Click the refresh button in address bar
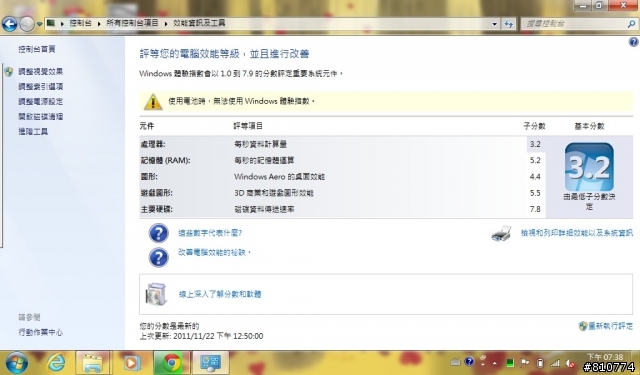 point(509,24)
